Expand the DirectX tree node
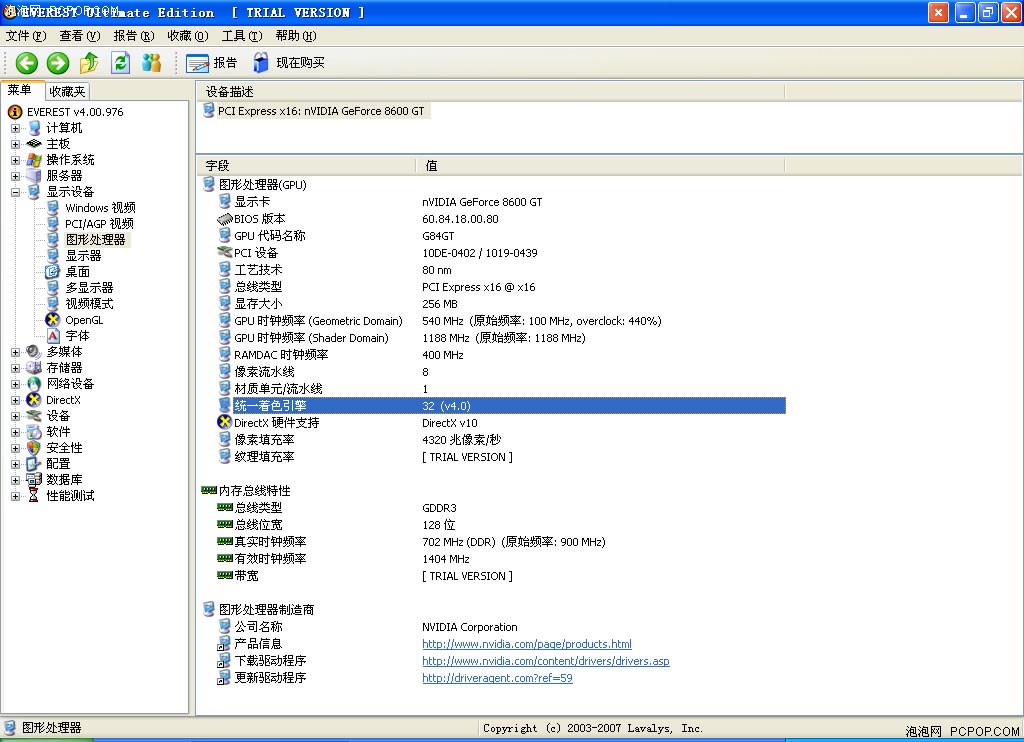This screenshot has width=1024, height=742. coord(16,400)
